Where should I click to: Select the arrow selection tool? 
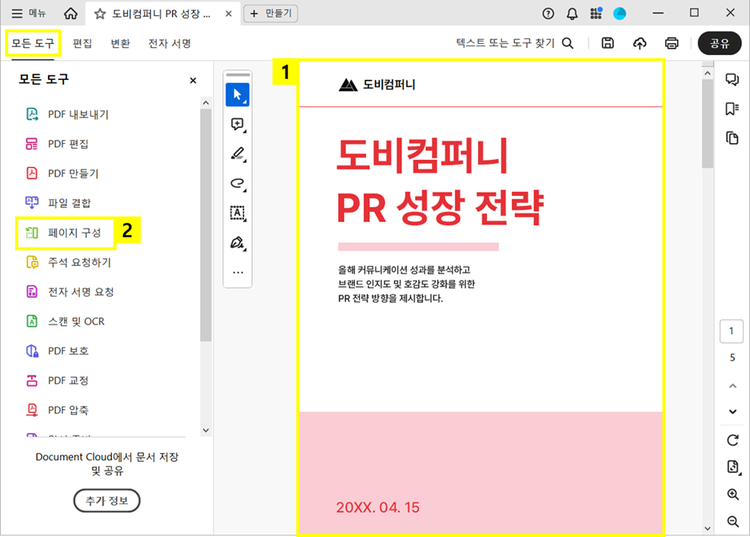[237, 95]
